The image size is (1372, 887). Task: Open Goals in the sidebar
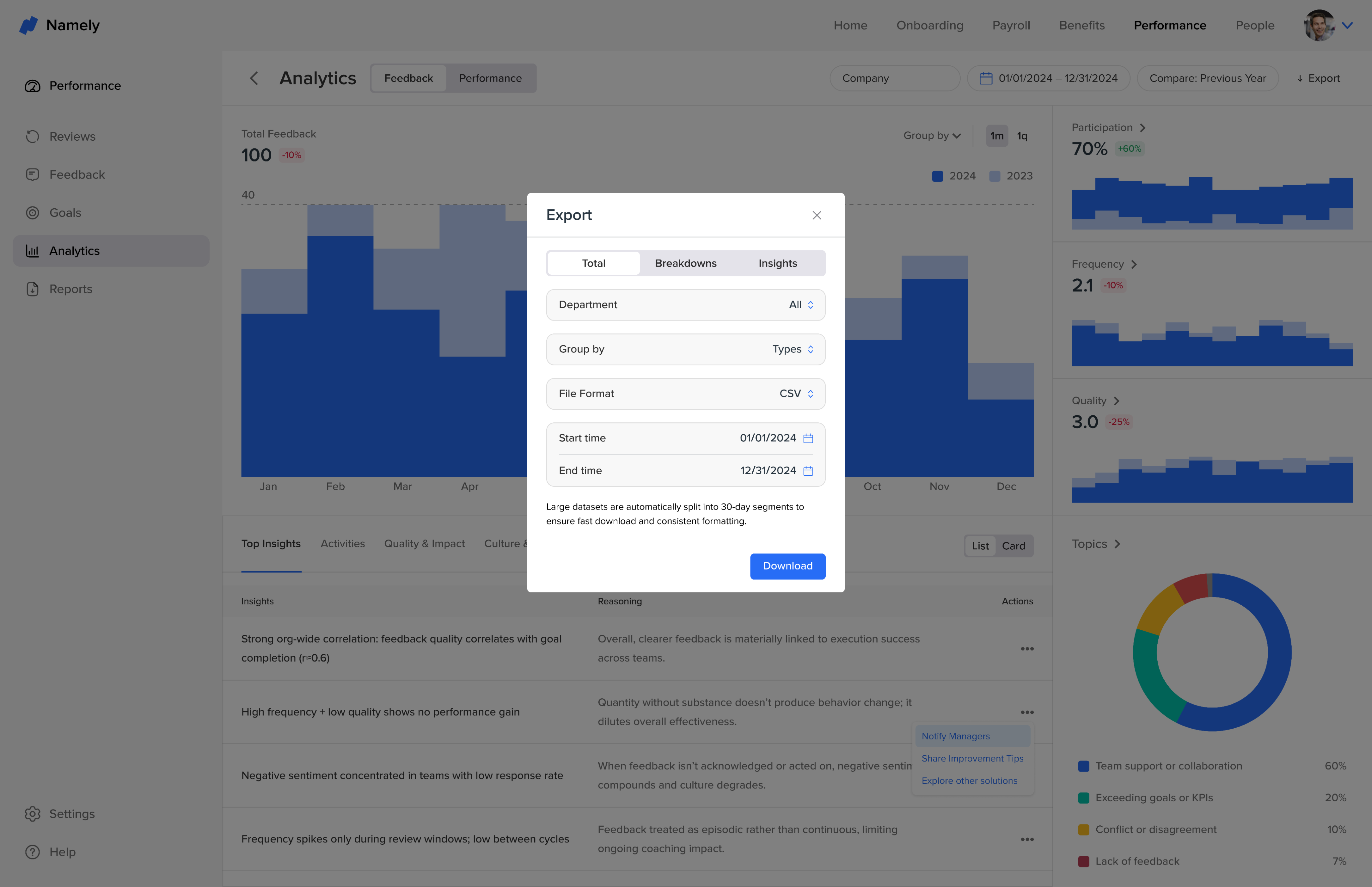tap(65, 212)
